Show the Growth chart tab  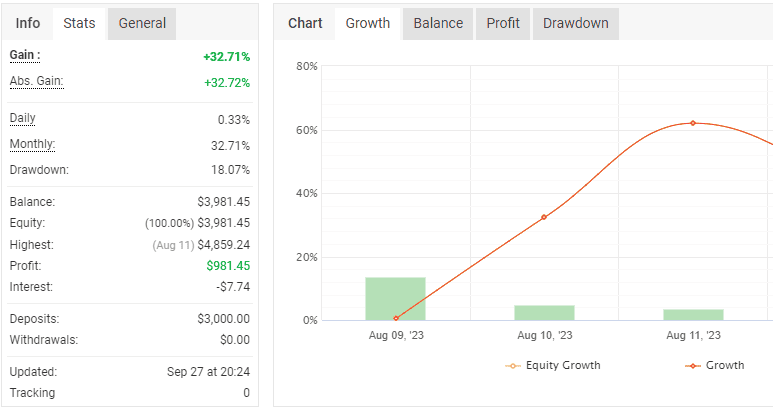click(x=367, y=23)
